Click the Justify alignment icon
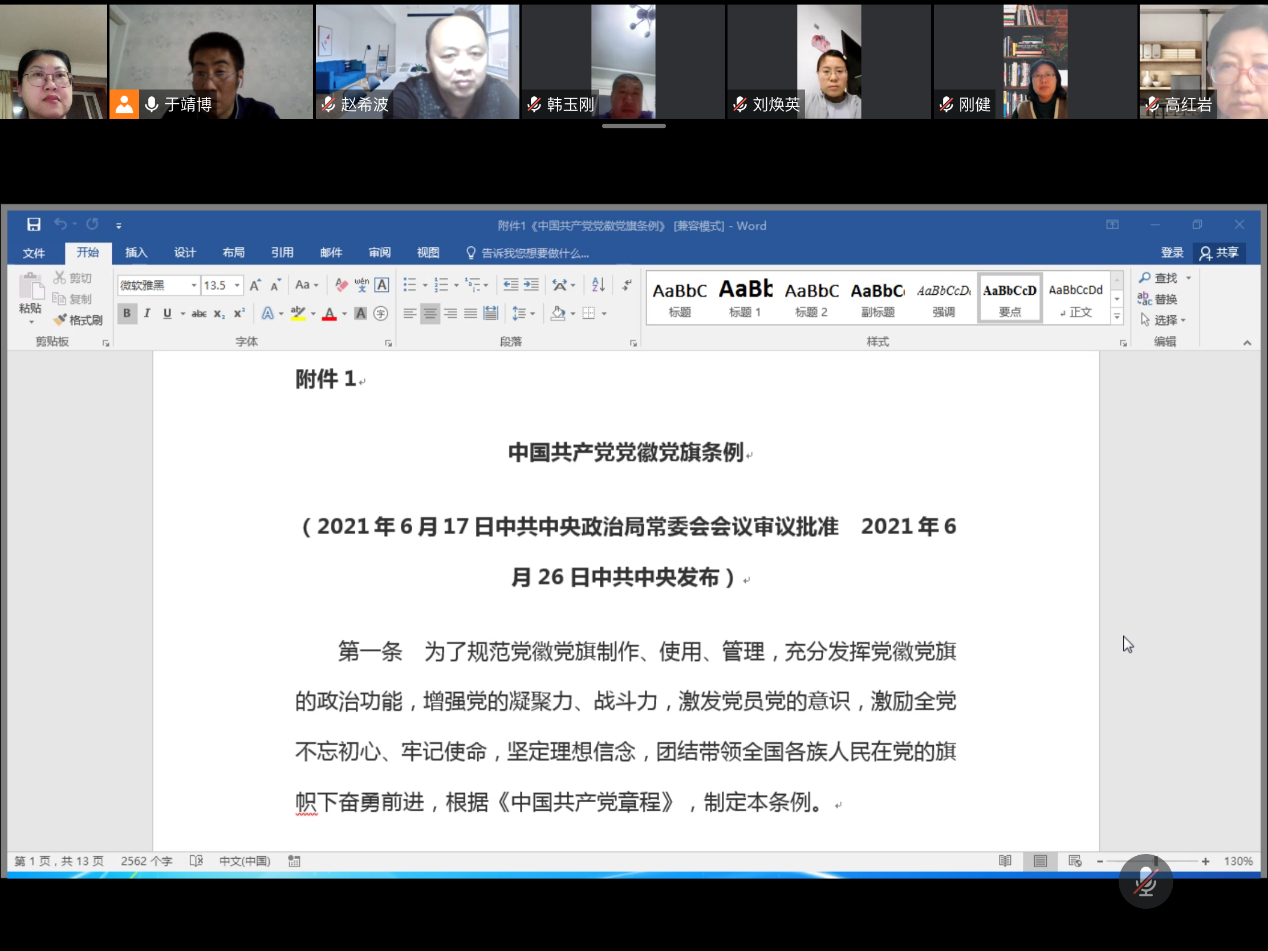Image resolution: width=1268 pixels, height=951 pixels. [470, 313]
